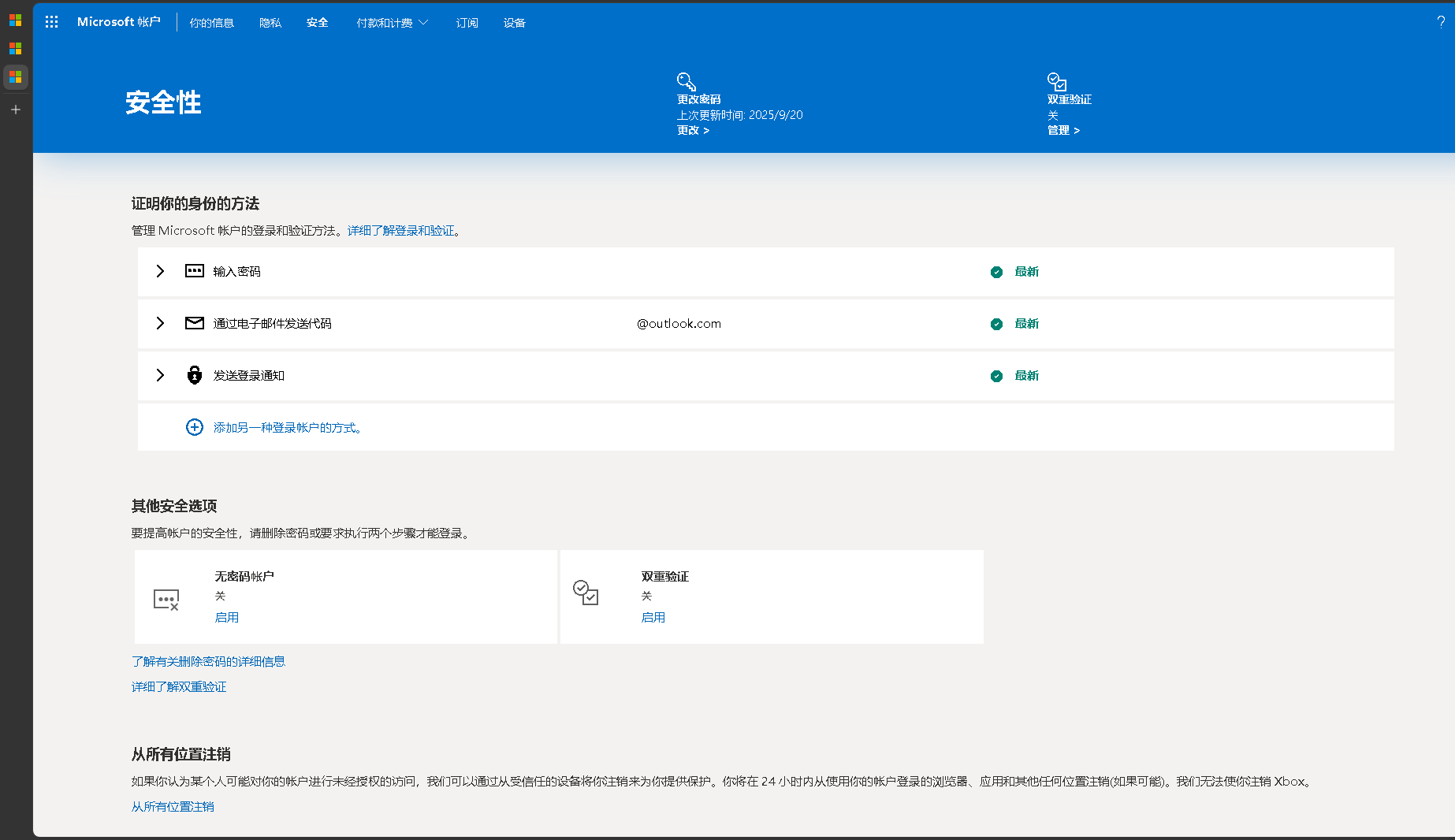Click the plus icon in the left sidebar
Viewport: 1455px width, 840px height.
point(16,110)
